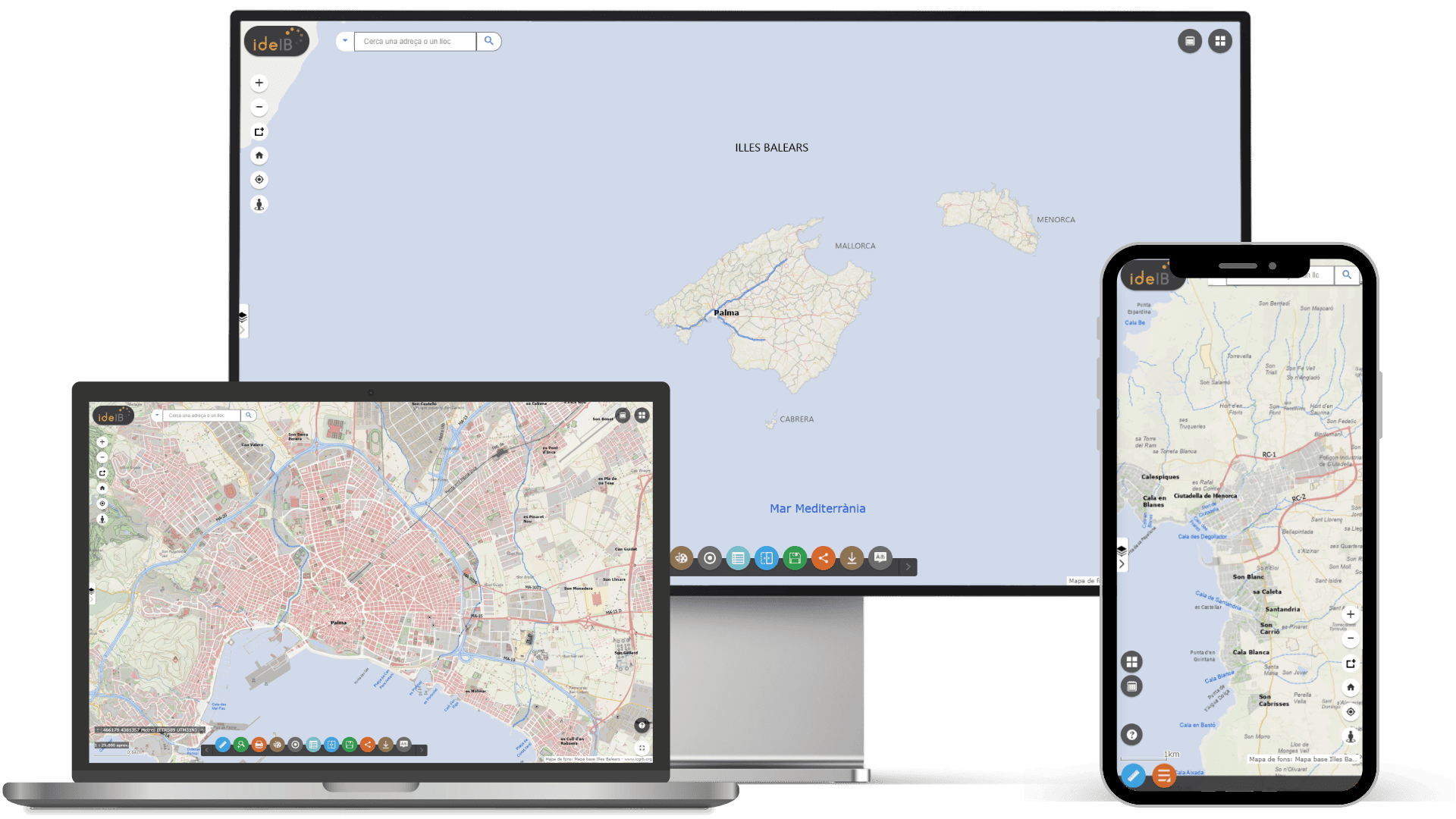1456x819 pixels.
Task: Click the green save icon on the desktop toolbar
Action: (794, 558)
